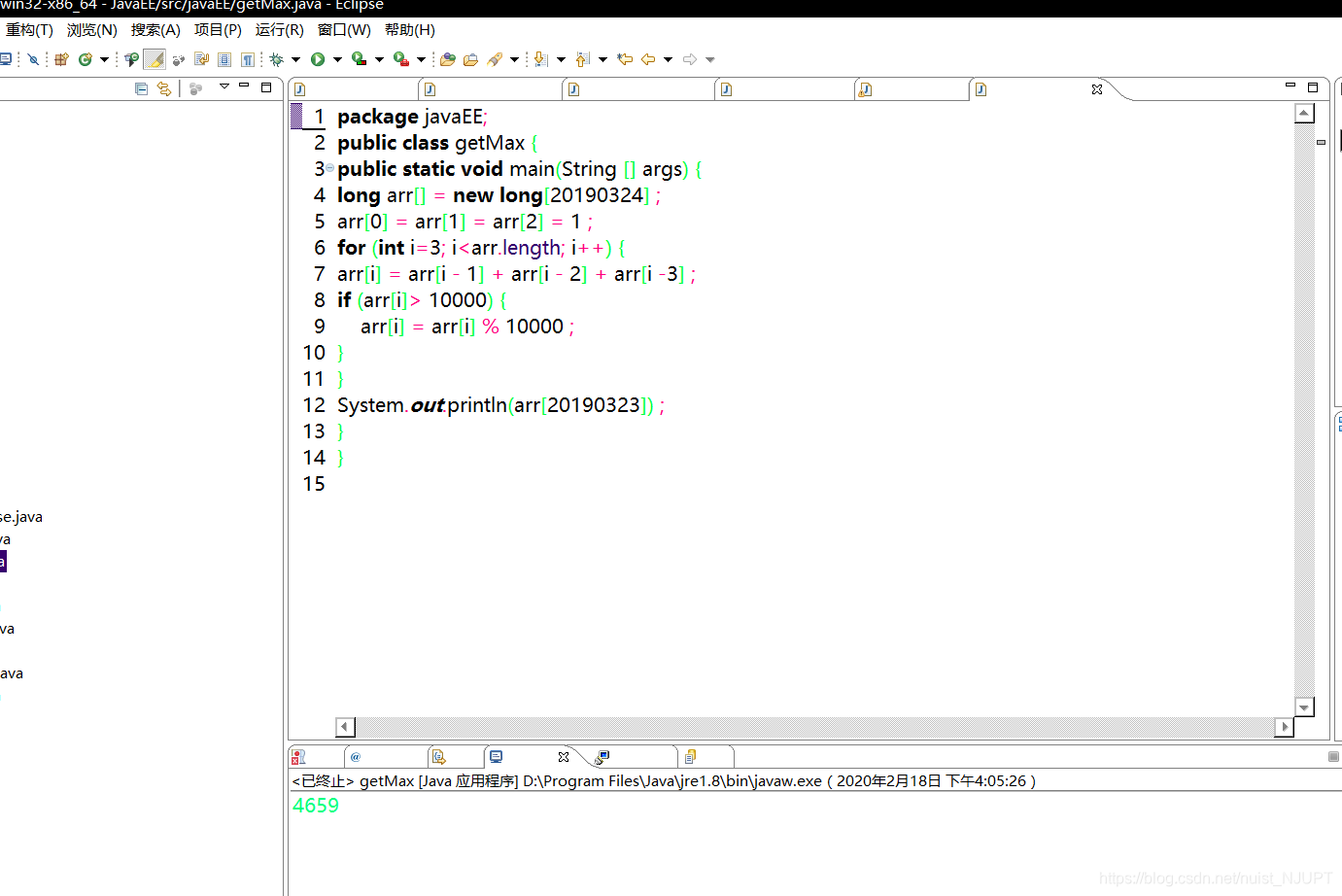Open the 浏览(N) menu
The height and width of the screenshot is (896, 1342).
pyautogui.click(x=92, y=30)
